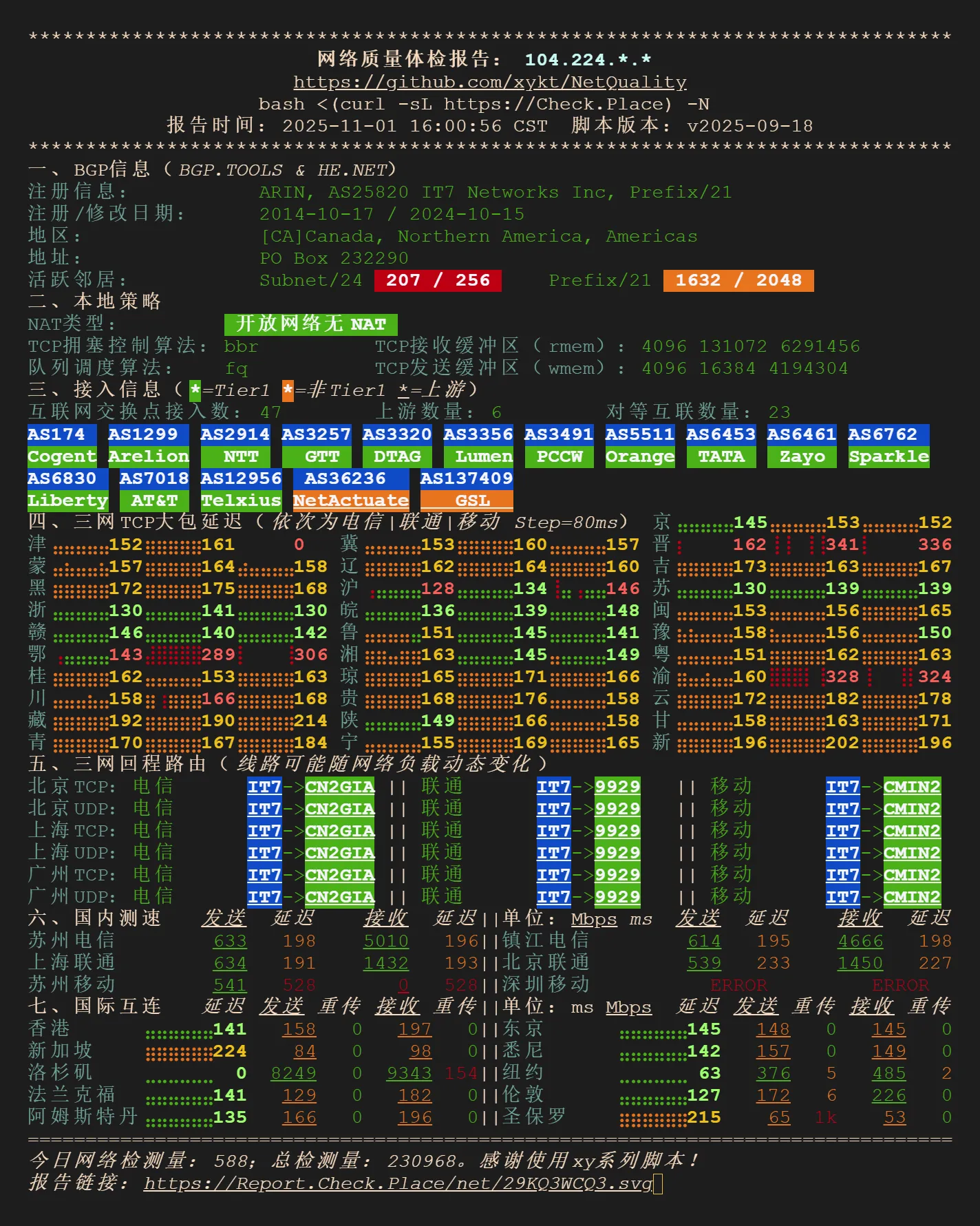Click the Zhenjiang Telecom receive value 4666
Viewport: 980px width, 1226px height.
[860, 941]
